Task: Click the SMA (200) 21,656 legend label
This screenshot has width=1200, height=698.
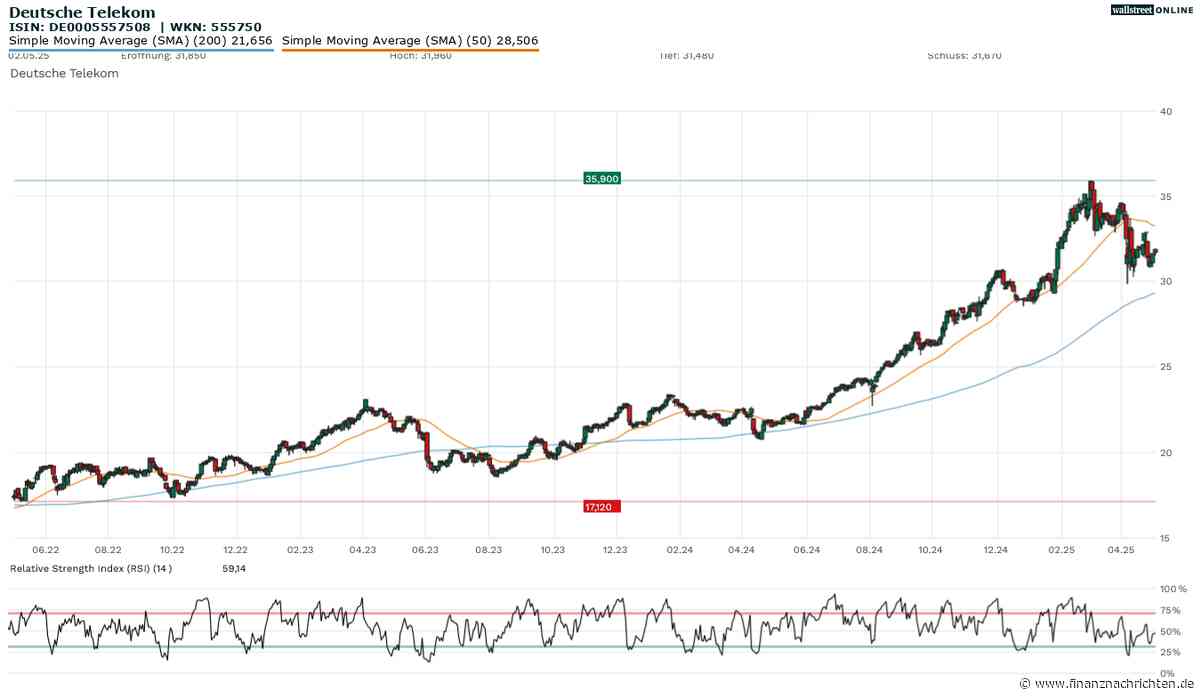Action: coord(141,41)
